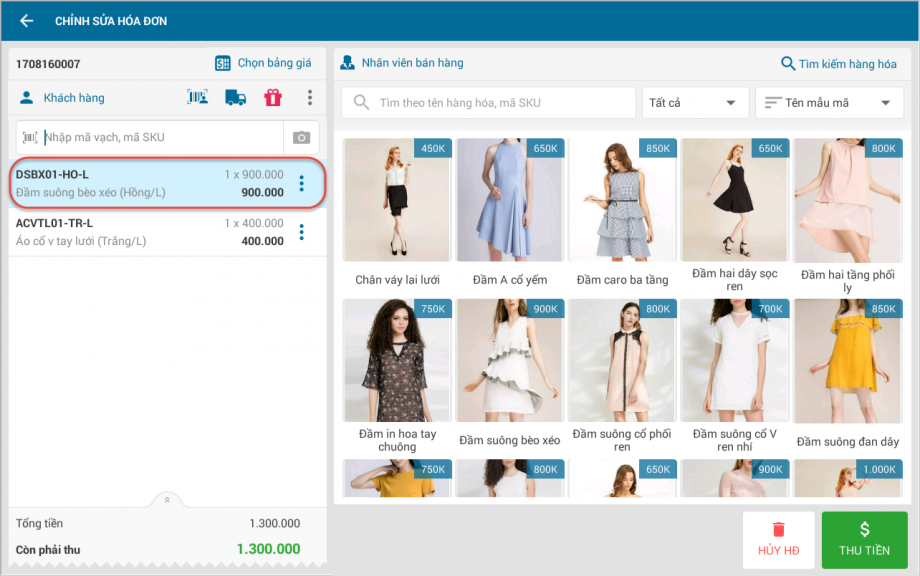Expand the invoice totals panel chevron
Image resolution: width=920 pixels, height=576 pixels.
point(167,500)
